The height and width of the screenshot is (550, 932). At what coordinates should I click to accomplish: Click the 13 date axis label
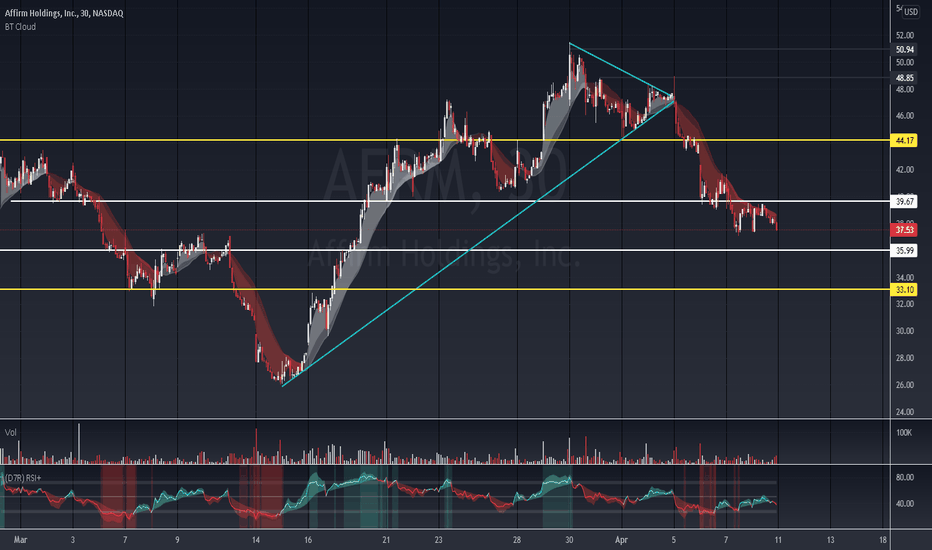(x=830, y=540)
